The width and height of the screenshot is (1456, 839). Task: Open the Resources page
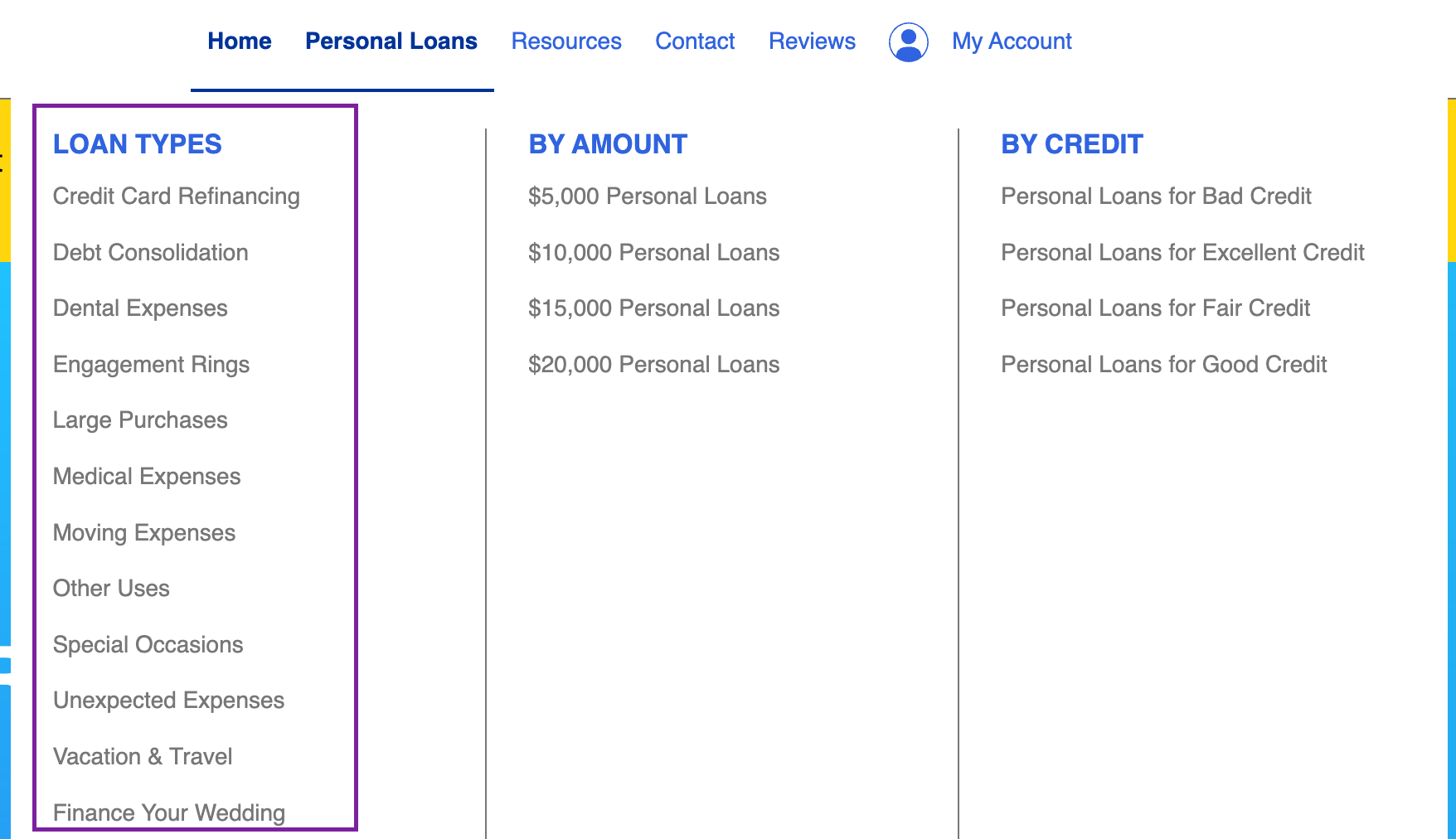pos(566,41)
